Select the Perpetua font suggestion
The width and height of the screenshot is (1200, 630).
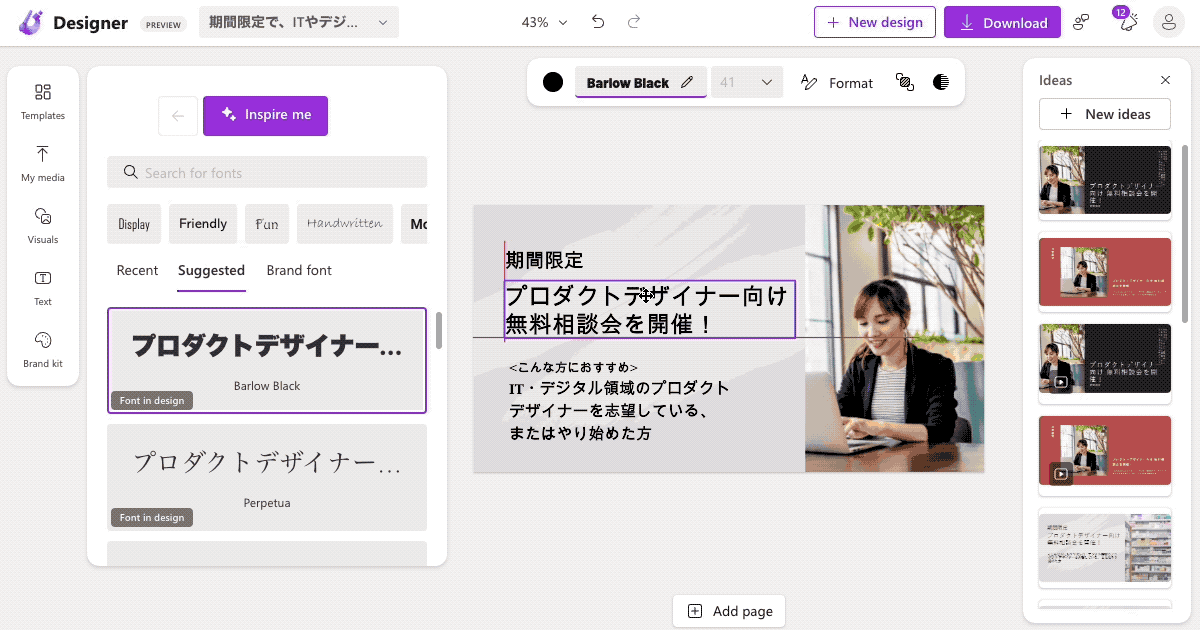pos(266,478)
